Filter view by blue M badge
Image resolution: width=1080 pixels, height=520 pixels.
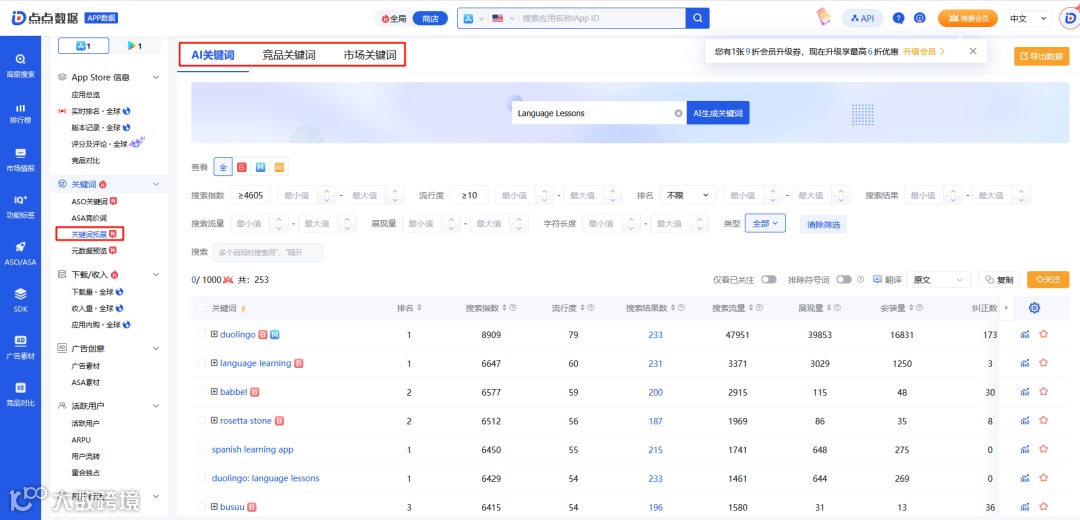tap(260, 167)
